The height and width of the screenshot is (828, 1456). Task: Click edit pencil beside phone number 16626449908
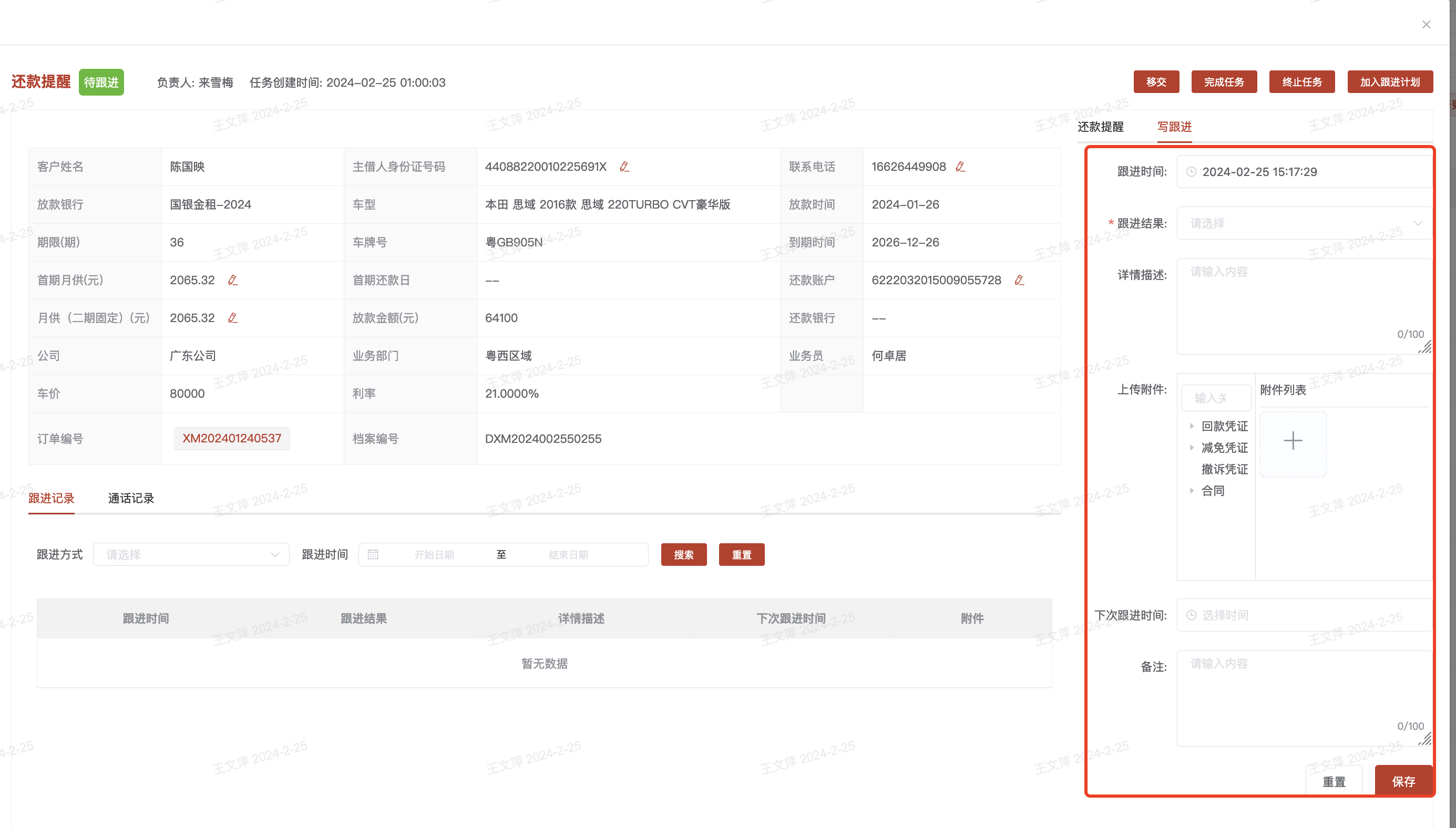tap(960, 167)
